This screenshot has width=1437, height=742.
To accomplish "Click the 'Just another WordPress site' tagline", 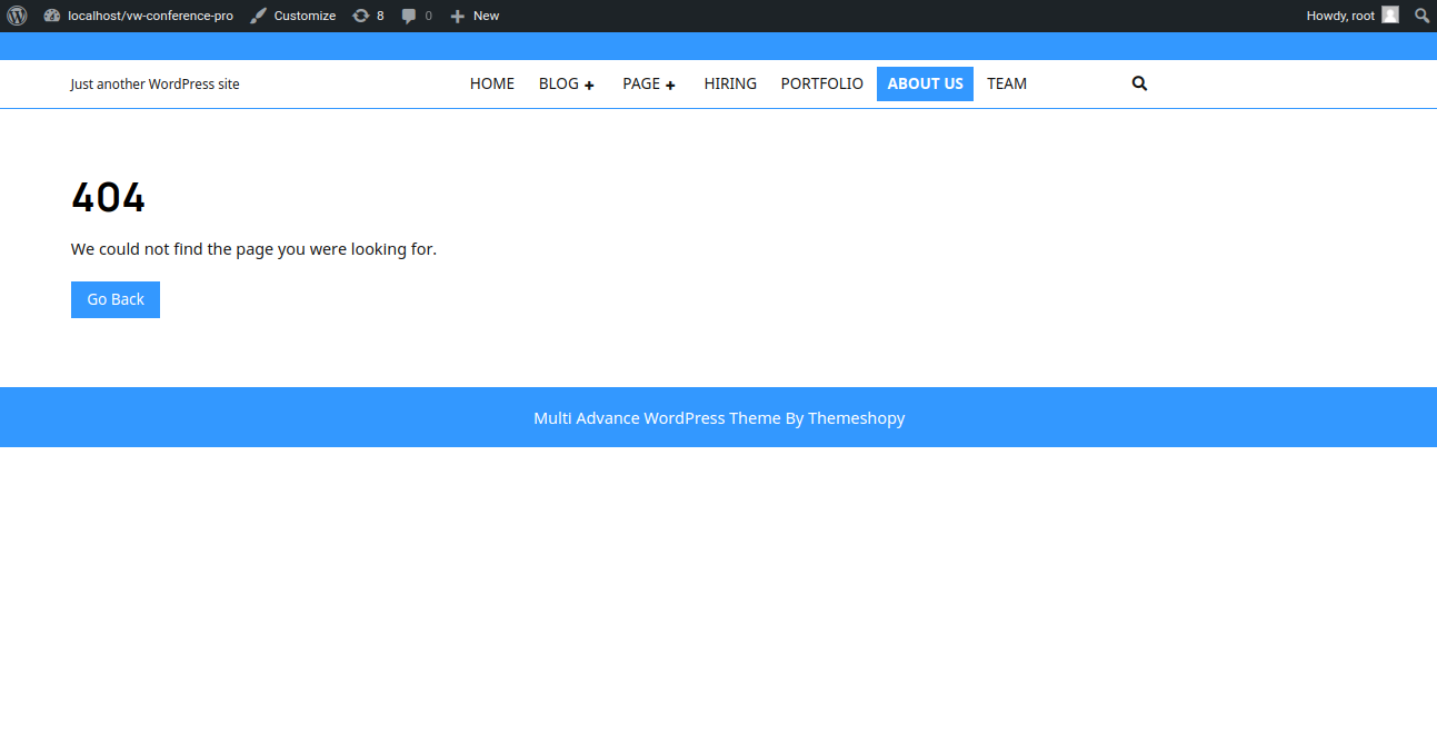I will click(155, 84).
